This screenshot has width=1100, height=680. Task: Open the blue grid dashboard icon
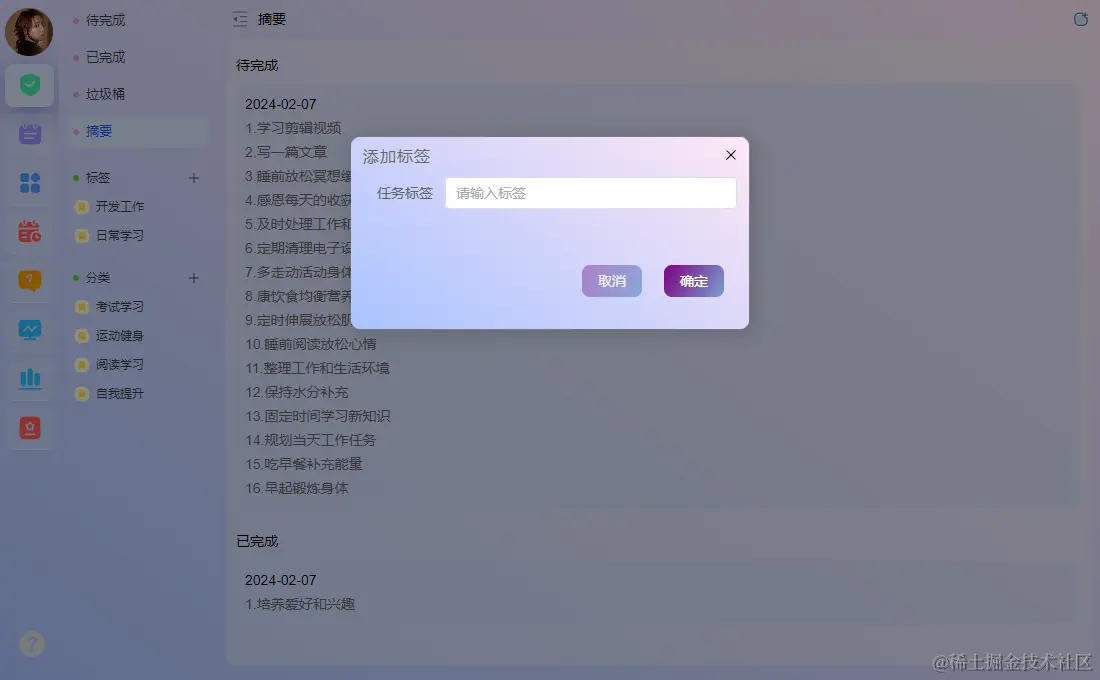29,182
